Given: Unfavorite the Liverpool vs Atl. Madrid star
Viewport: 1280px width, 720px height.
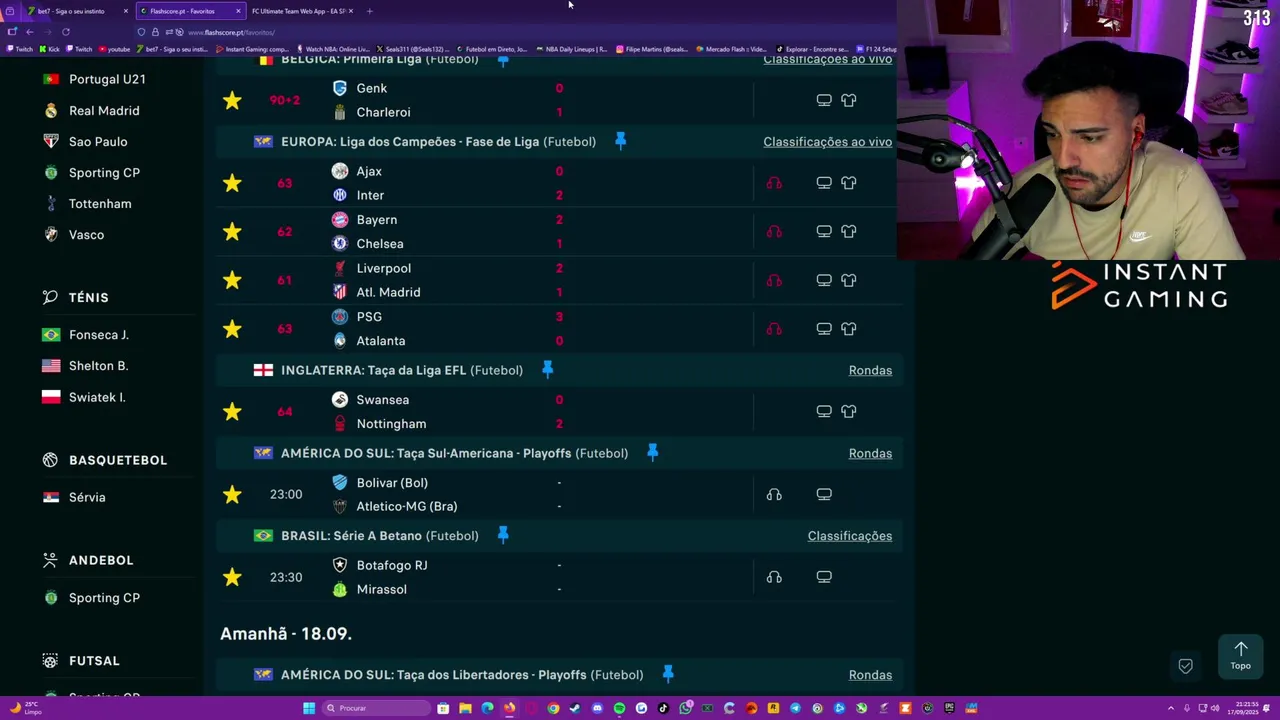Looking at the screenshot, I should (x=232, y=280).
